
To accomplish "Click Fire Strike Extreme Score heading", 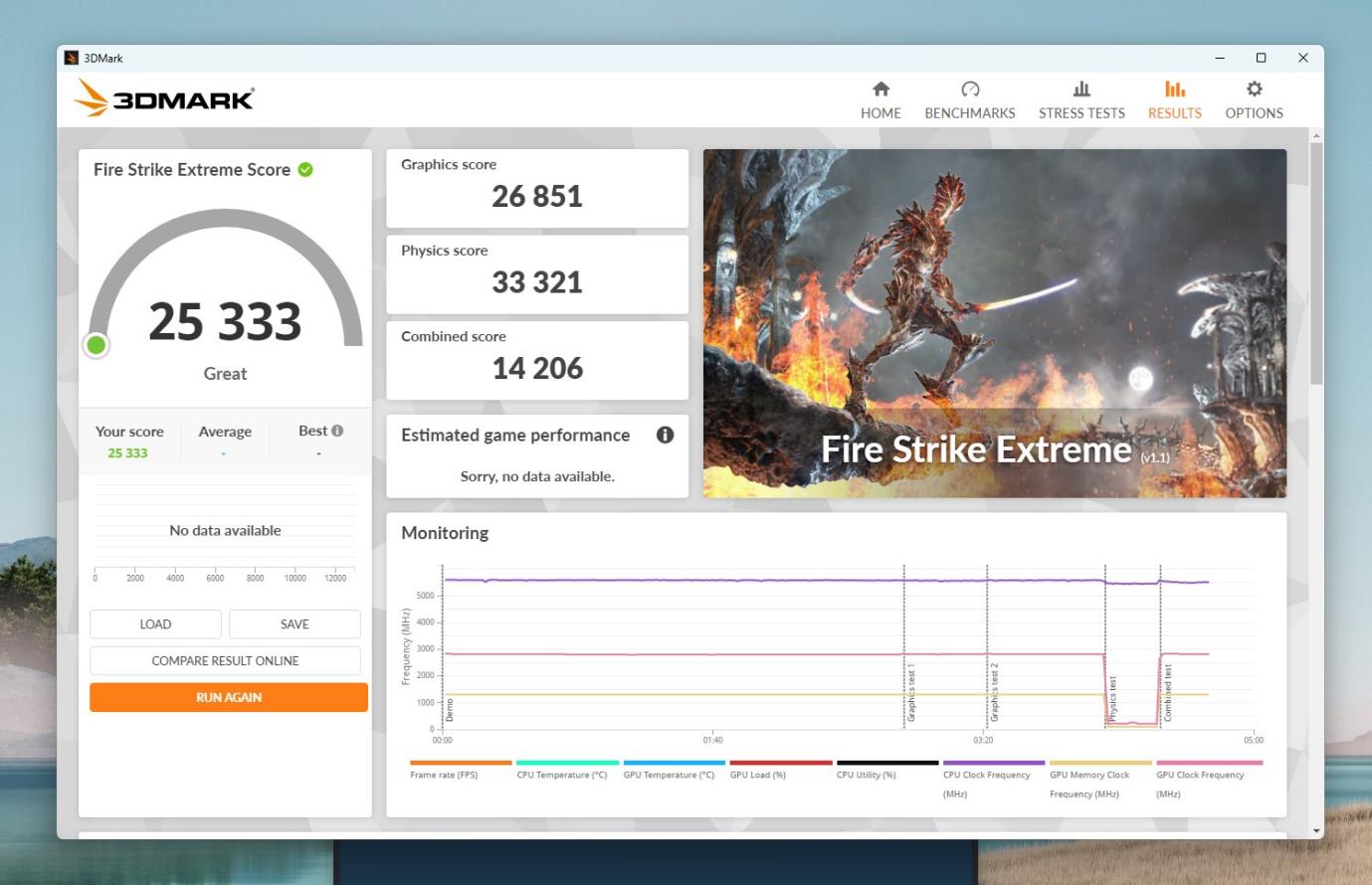I will click(192, 170).
